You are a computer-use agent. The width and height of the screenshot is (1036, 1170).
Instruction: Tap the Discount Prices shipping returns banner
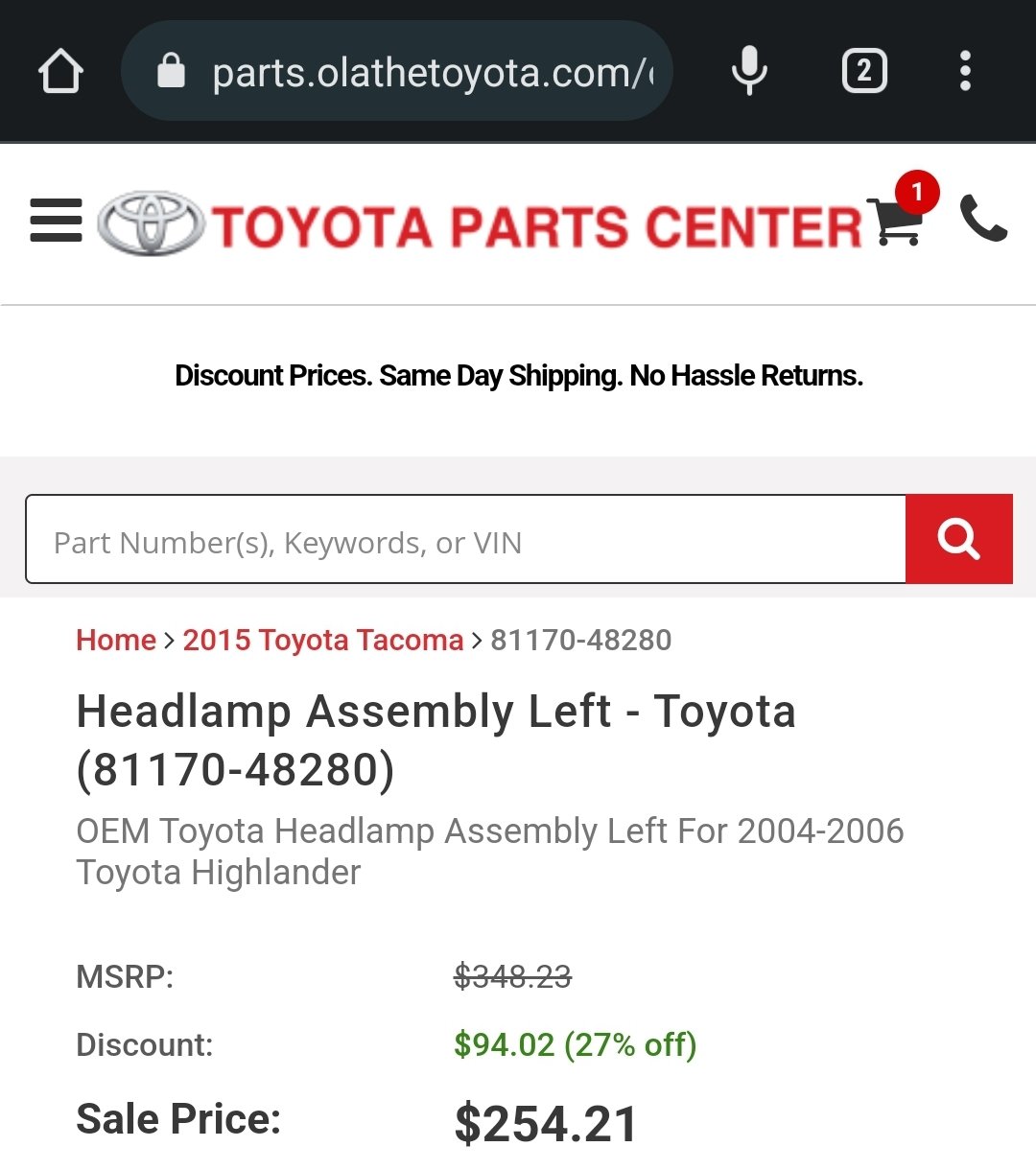[x=519, y=376]
